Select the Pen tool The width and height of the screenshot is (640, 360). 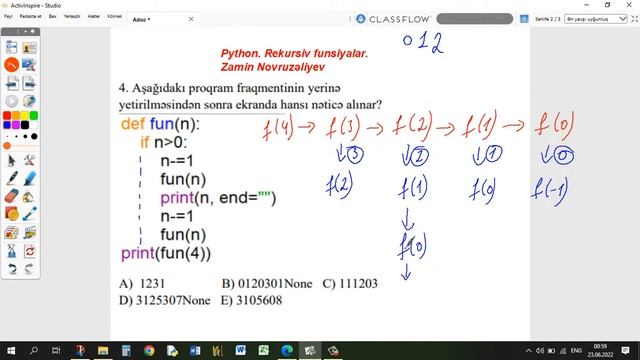pyautogui.click(x=11, y=178)
